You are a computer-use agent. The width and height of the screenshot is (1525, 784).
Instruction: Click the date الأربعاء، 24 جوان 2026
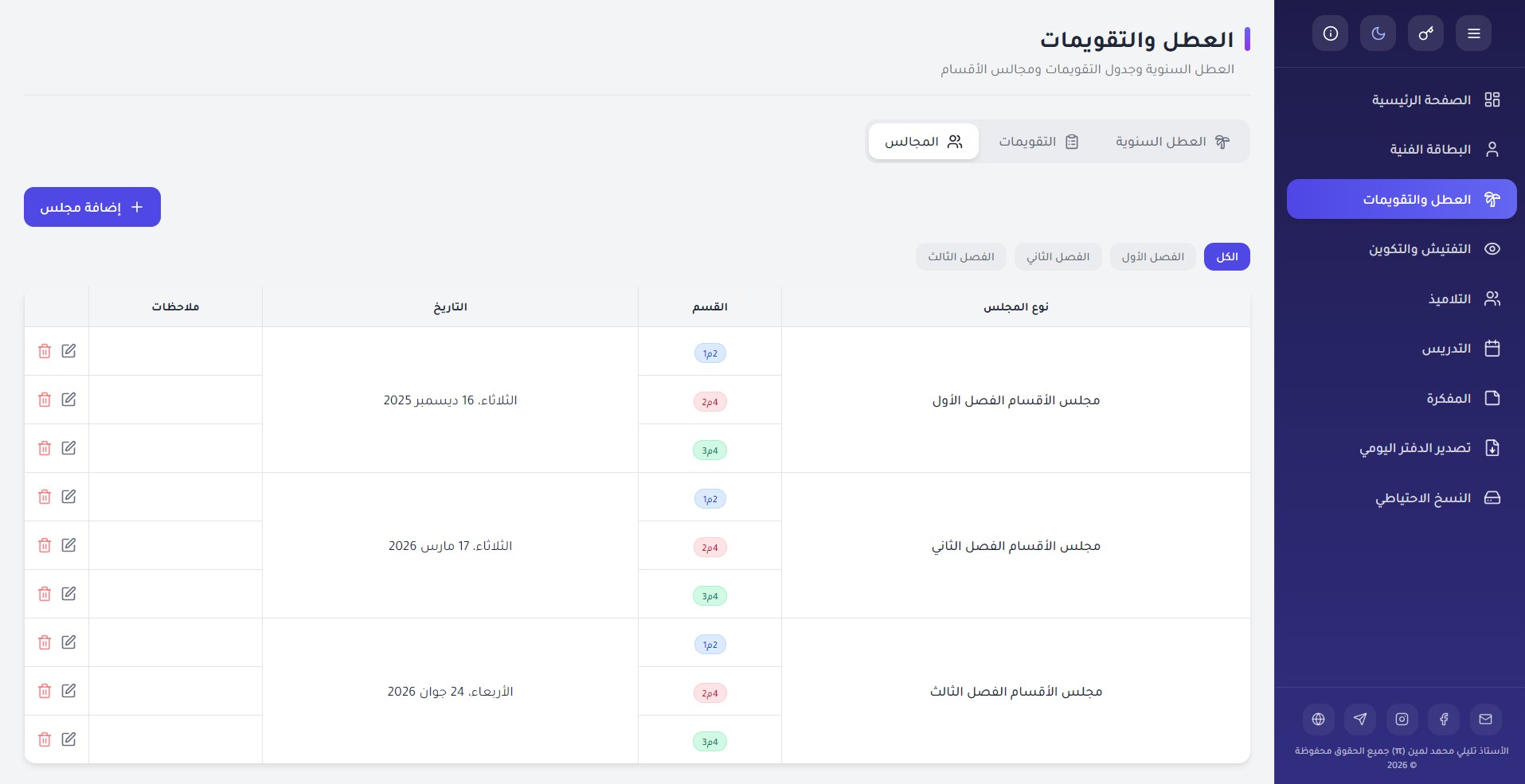point(451,691)
